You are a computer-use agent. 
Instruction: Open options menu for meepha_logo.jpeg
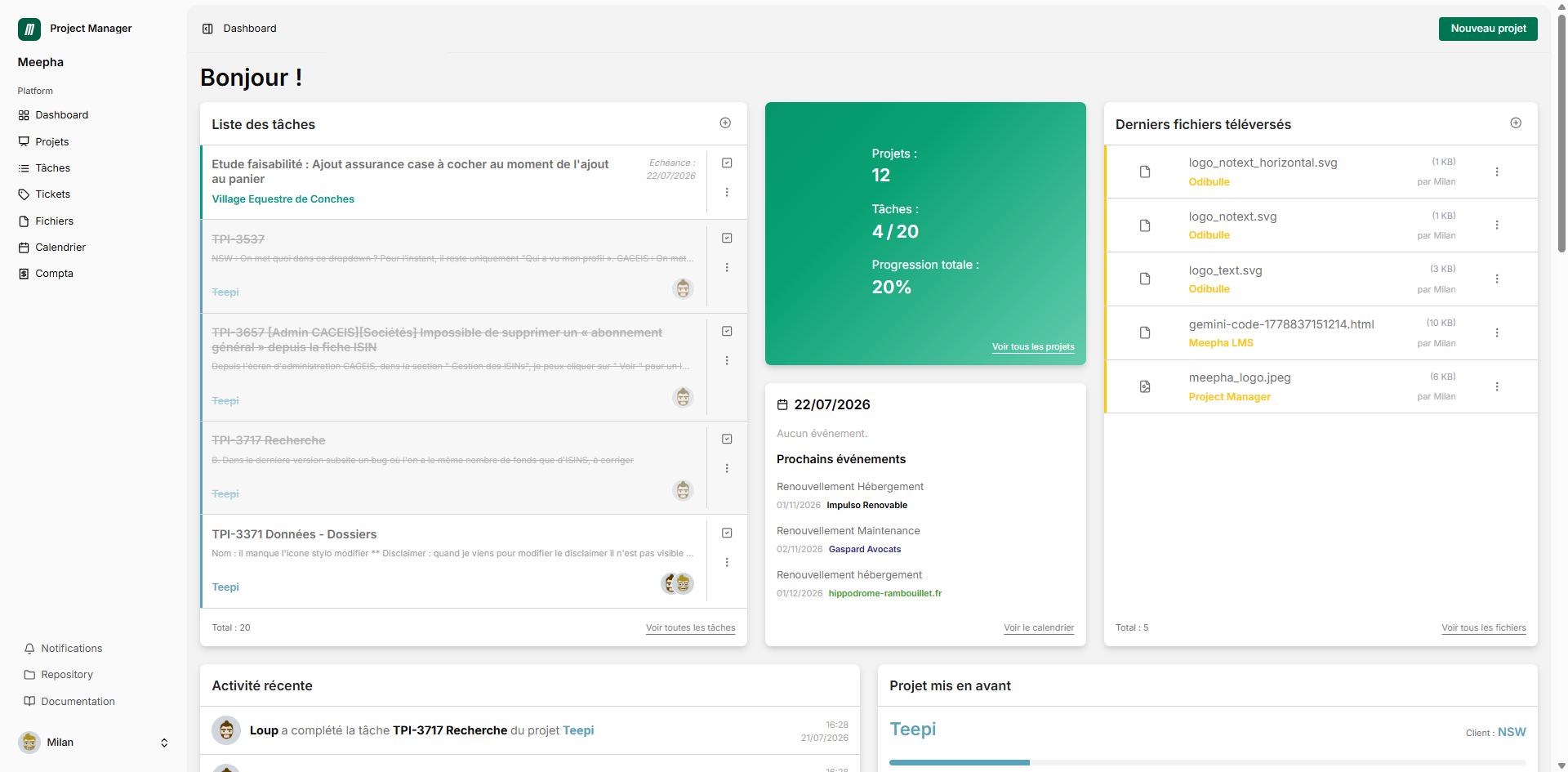[1497, 386]
